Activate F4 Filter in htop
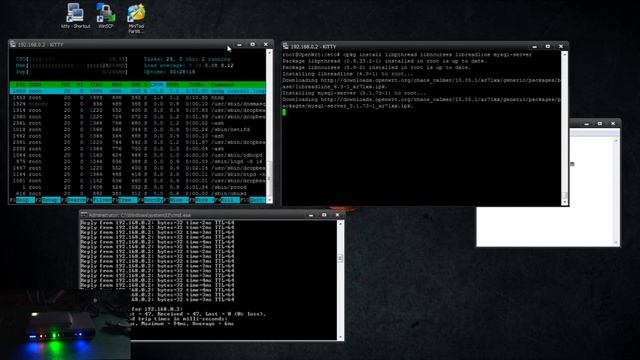Viewport: 640px width, 360px height. tap(100, 200)
